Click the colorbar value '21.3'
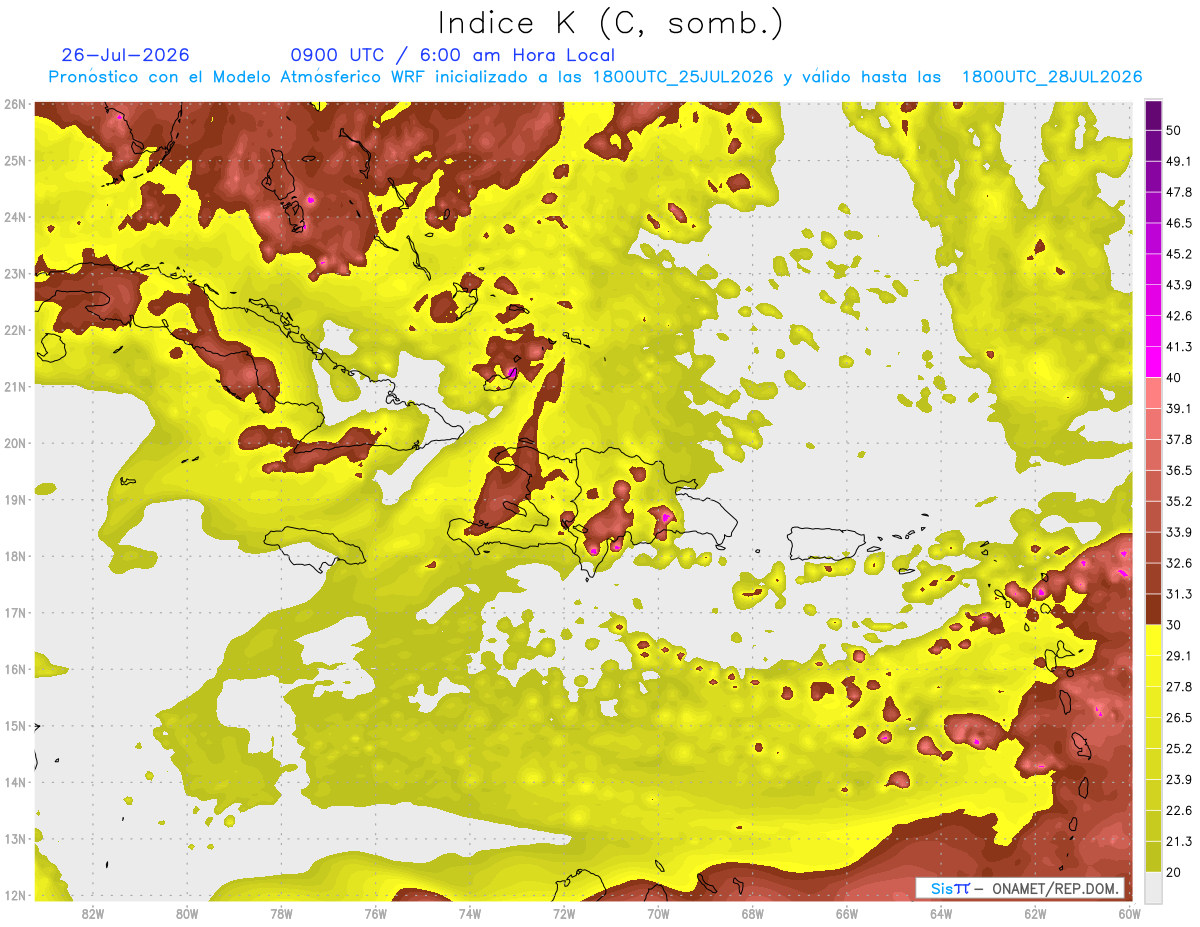The height and width of the screenshot is (927, 1200). 1178,842
